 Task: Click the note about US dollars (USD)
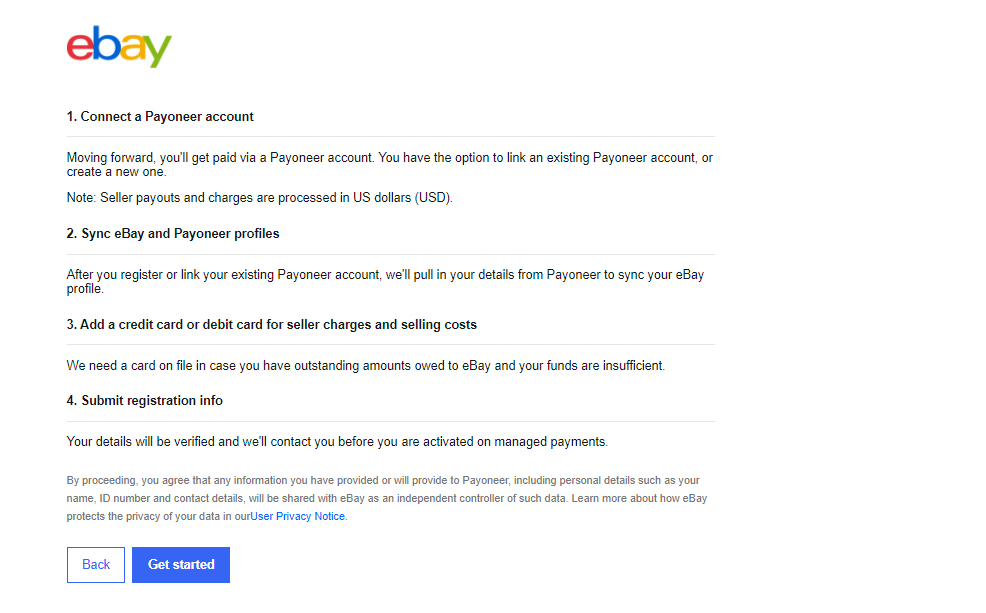(x=260, y=197)
